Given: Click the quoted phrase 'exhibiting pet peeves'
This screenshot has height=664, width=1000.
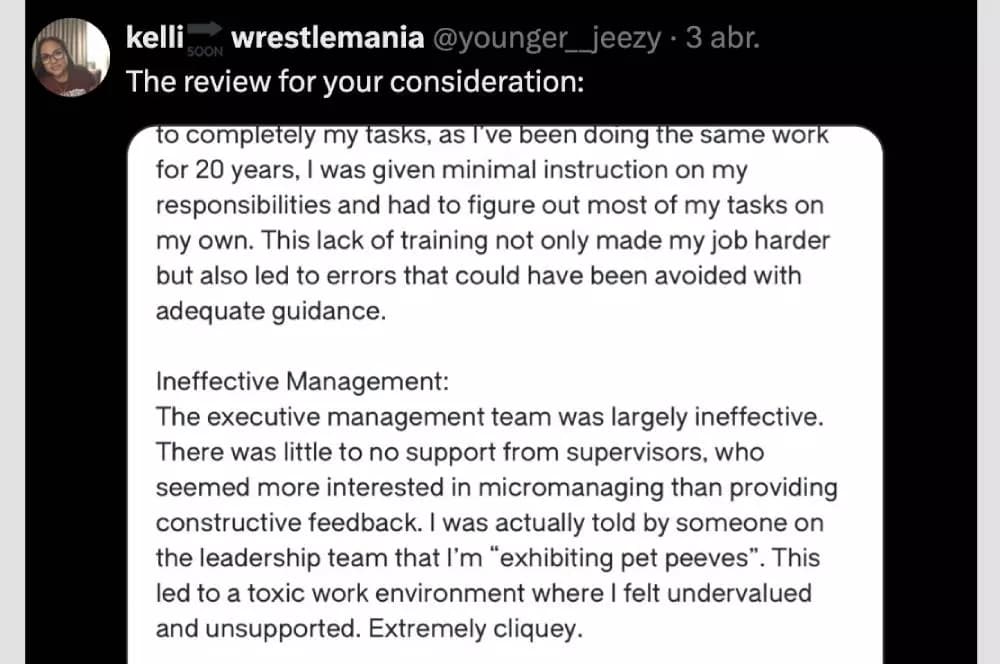Looking at the screenshot, I should tap(624, 558).
